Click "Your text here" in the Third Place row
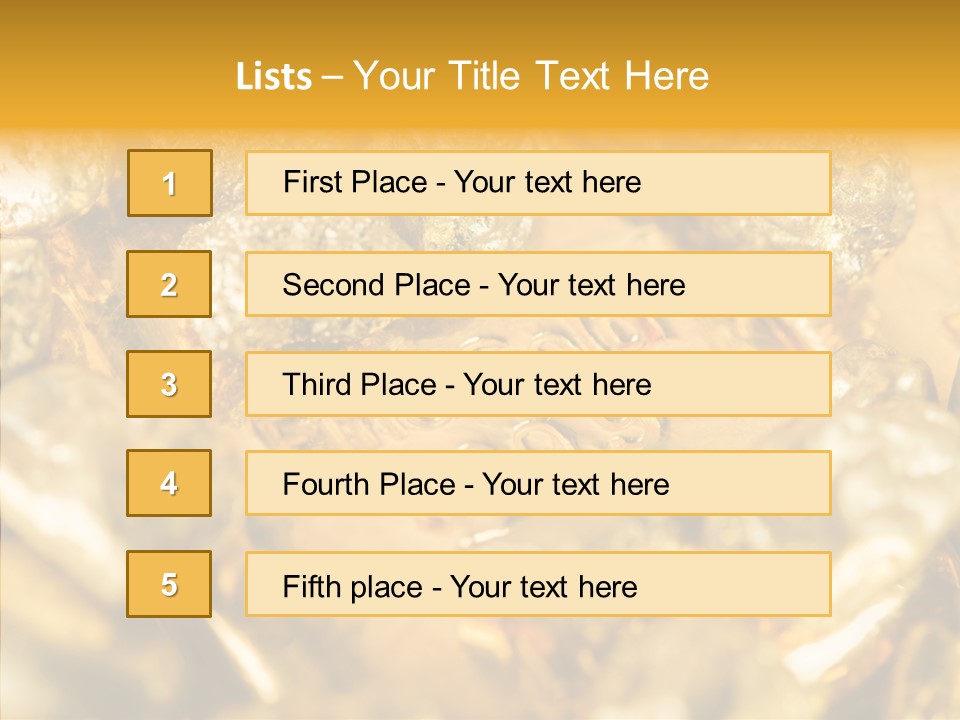This screenshot has height=720, width=960. tap(557, 385)
